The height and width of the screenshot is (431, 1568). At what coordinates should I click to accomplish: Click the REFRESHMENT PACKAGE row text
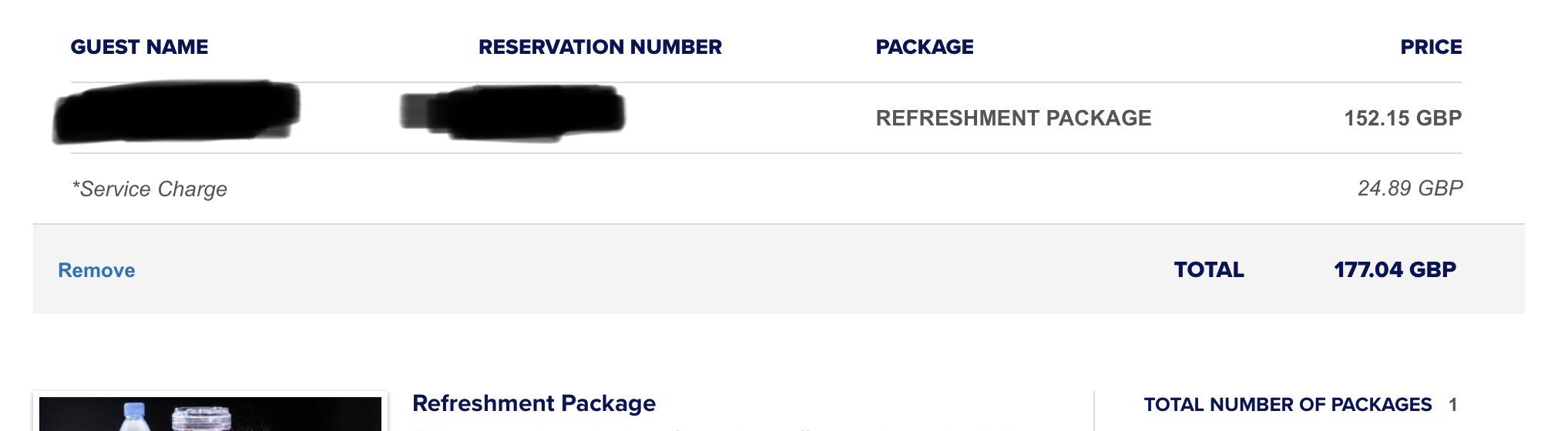click(x=1013, y=118)
